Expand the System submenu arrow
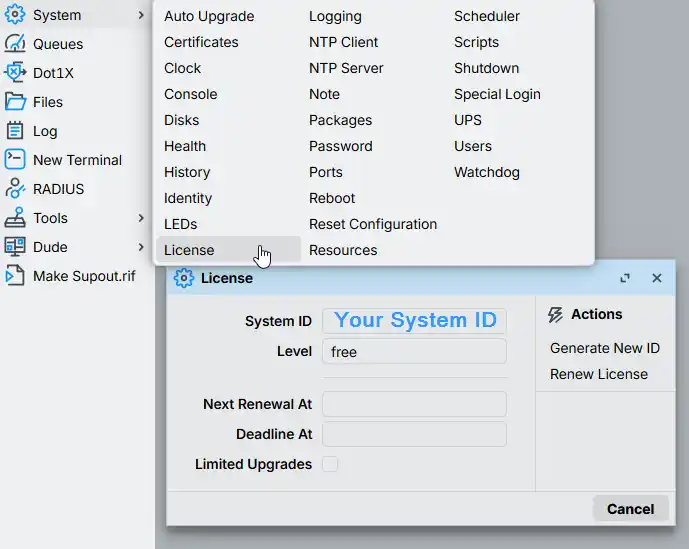Viewport: 689px width, 549px height. 141,15
